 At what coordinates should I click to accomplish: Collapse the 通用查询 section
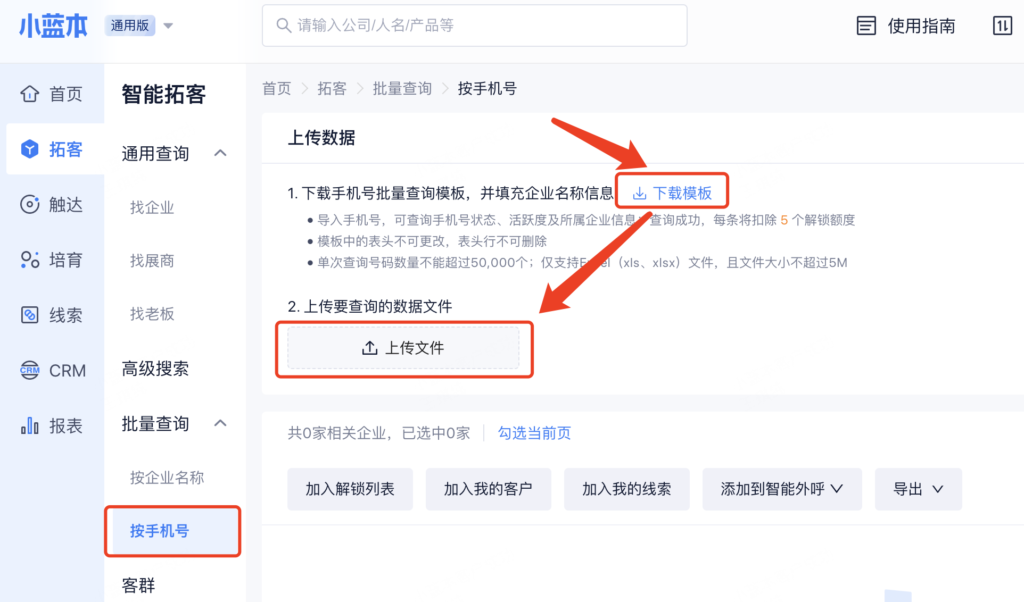point(221,153)
